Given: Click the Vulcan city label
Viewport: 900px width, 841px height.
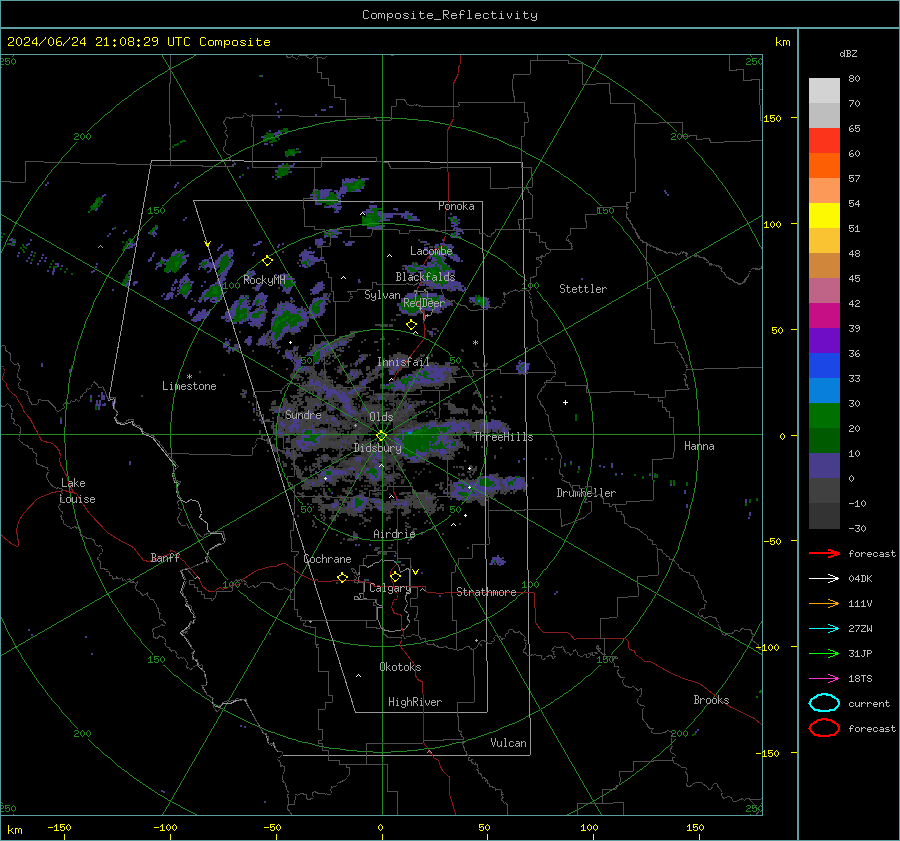Looking at the screenshot, I should pos(508,743).
